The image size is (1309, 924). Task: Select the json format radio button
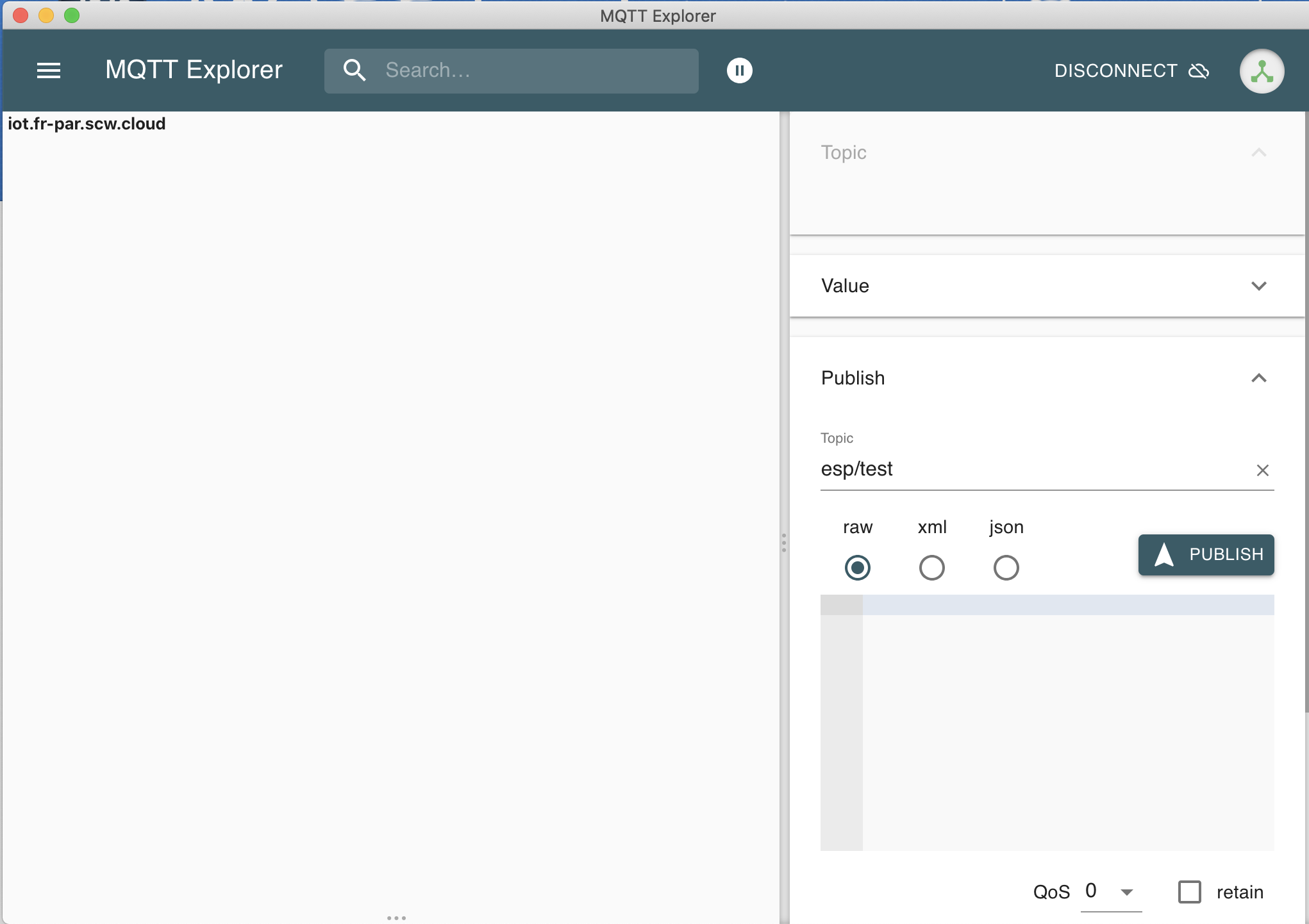click(x=1006, y=568)
